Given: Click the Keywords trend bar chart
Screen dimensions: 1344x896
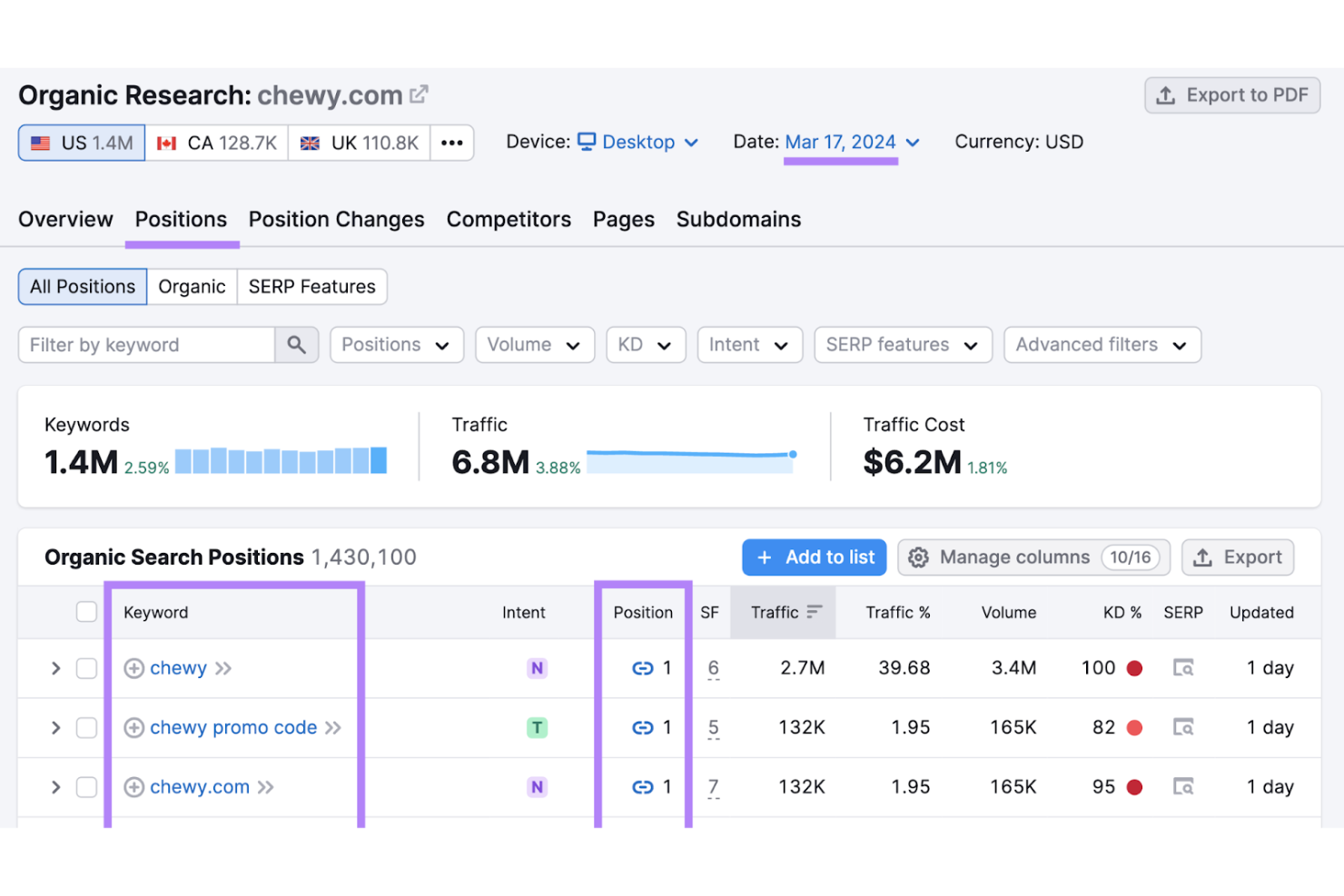Looking at the screenshot, I should click(x=281, y=460).
